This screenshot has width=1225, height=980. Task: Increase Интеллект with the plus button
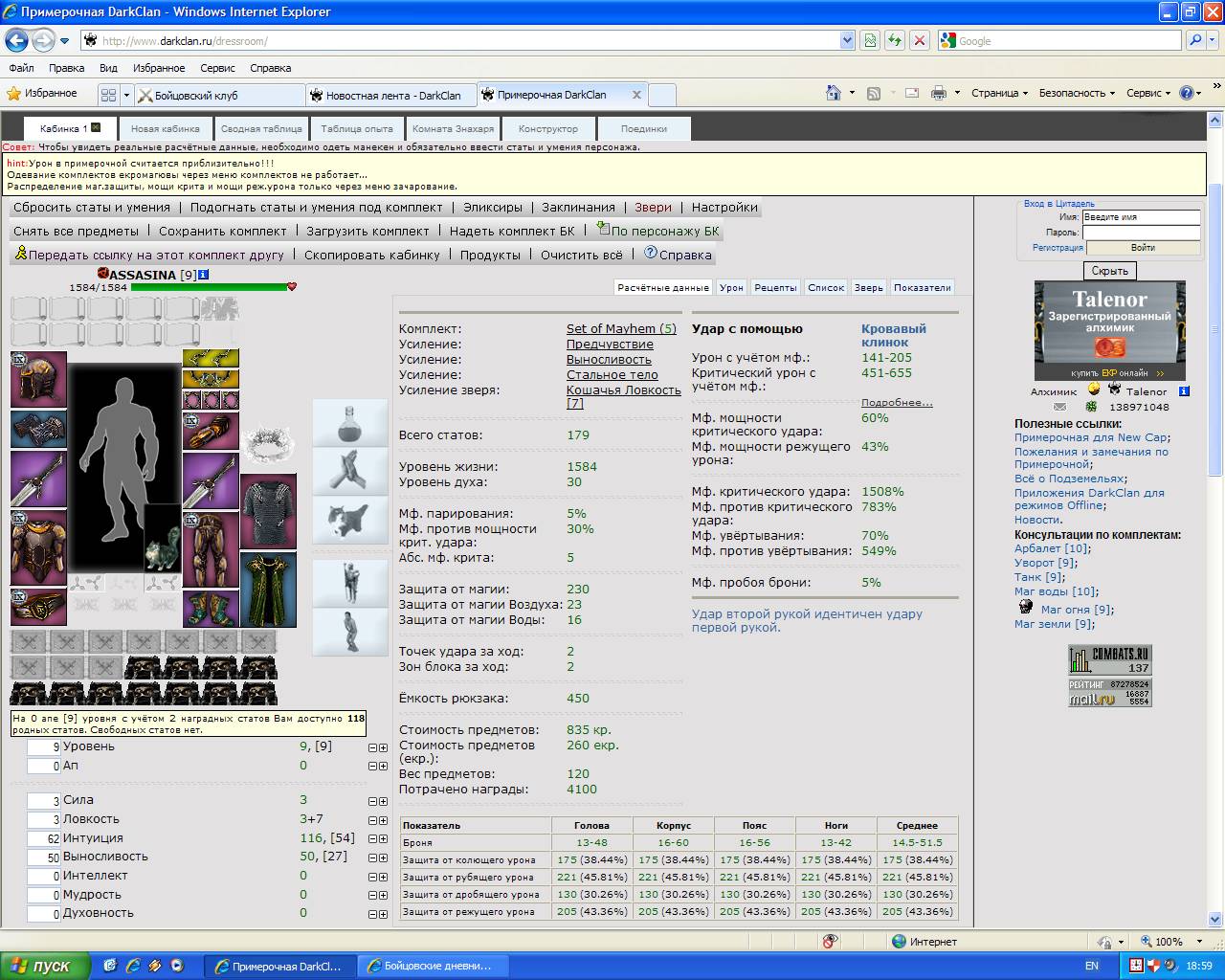pyautogui.click(x=384, y=877)
